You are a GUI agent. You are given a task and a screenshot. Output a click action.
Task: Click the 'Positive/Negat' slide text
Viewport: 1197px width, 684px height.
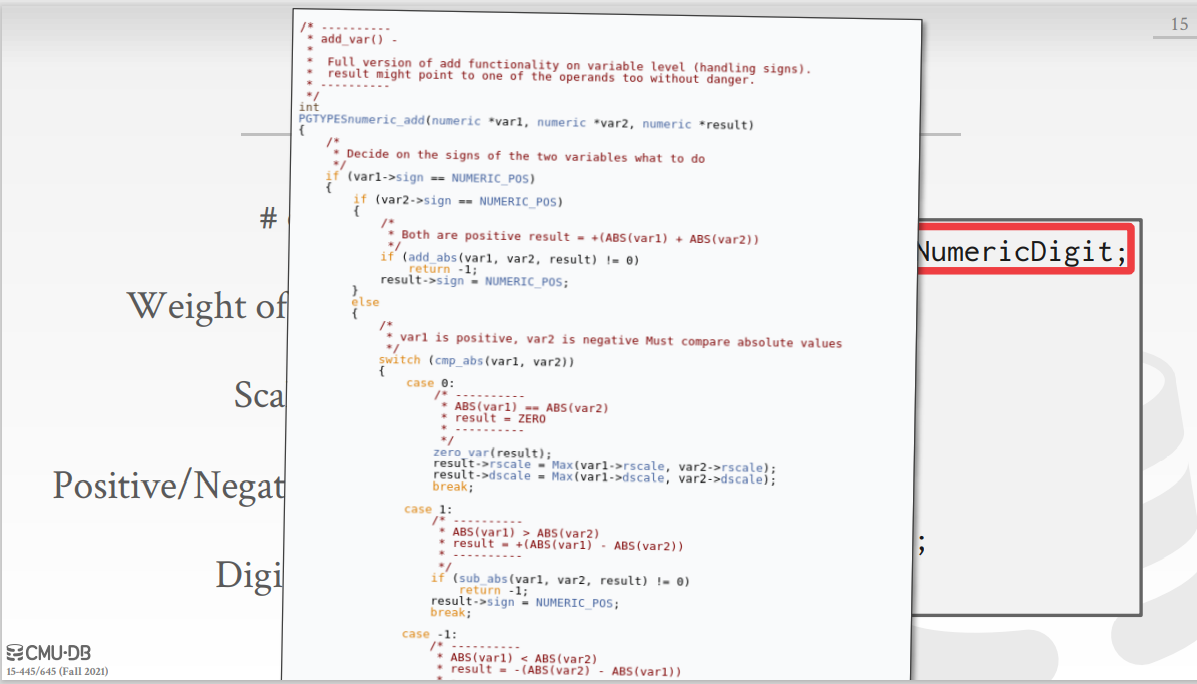(x=170, y=485)
